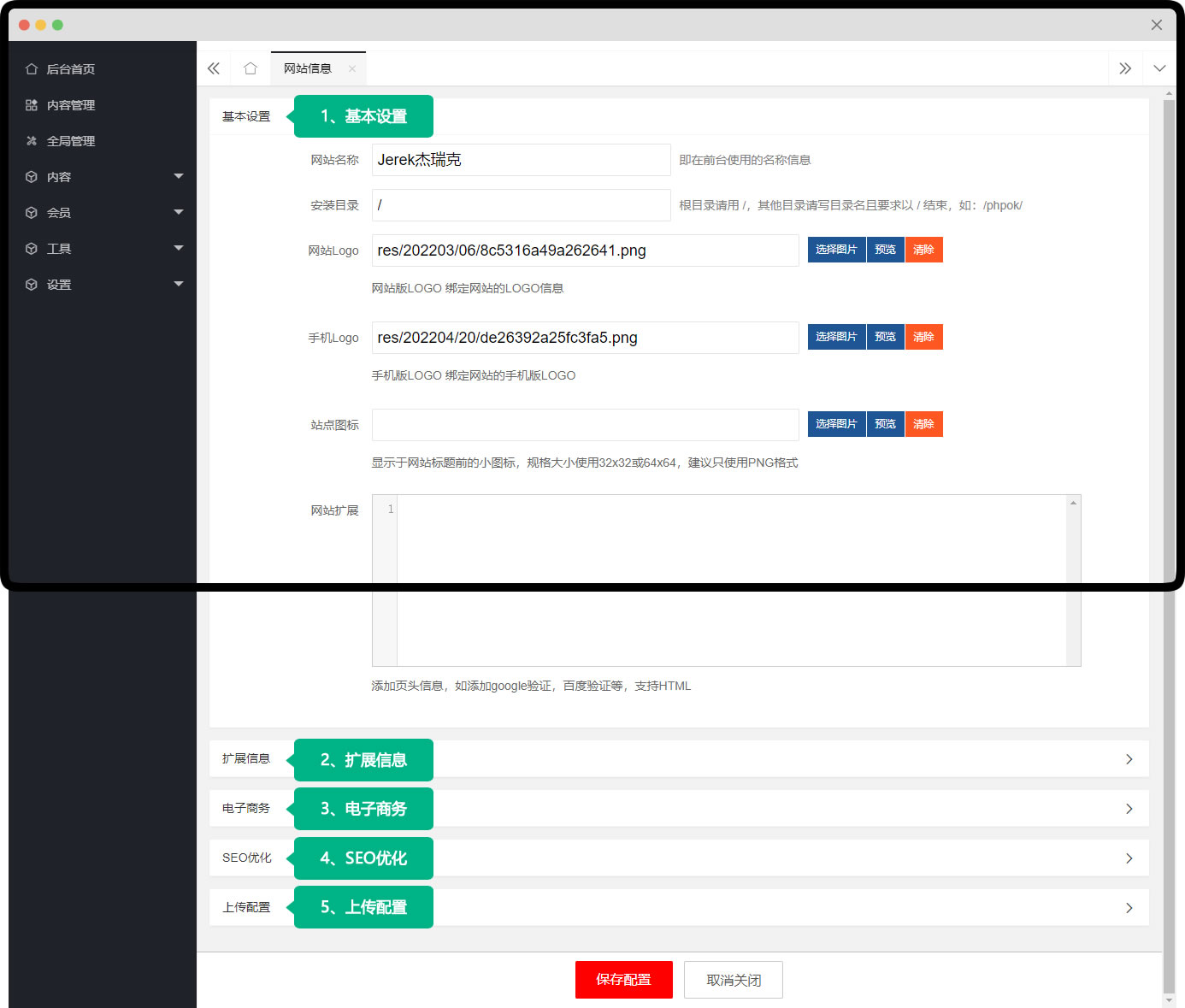Click the 网站名称 input field
Image resolution: width=1185 pixels, height=1008 pixels.
(521, 160)
